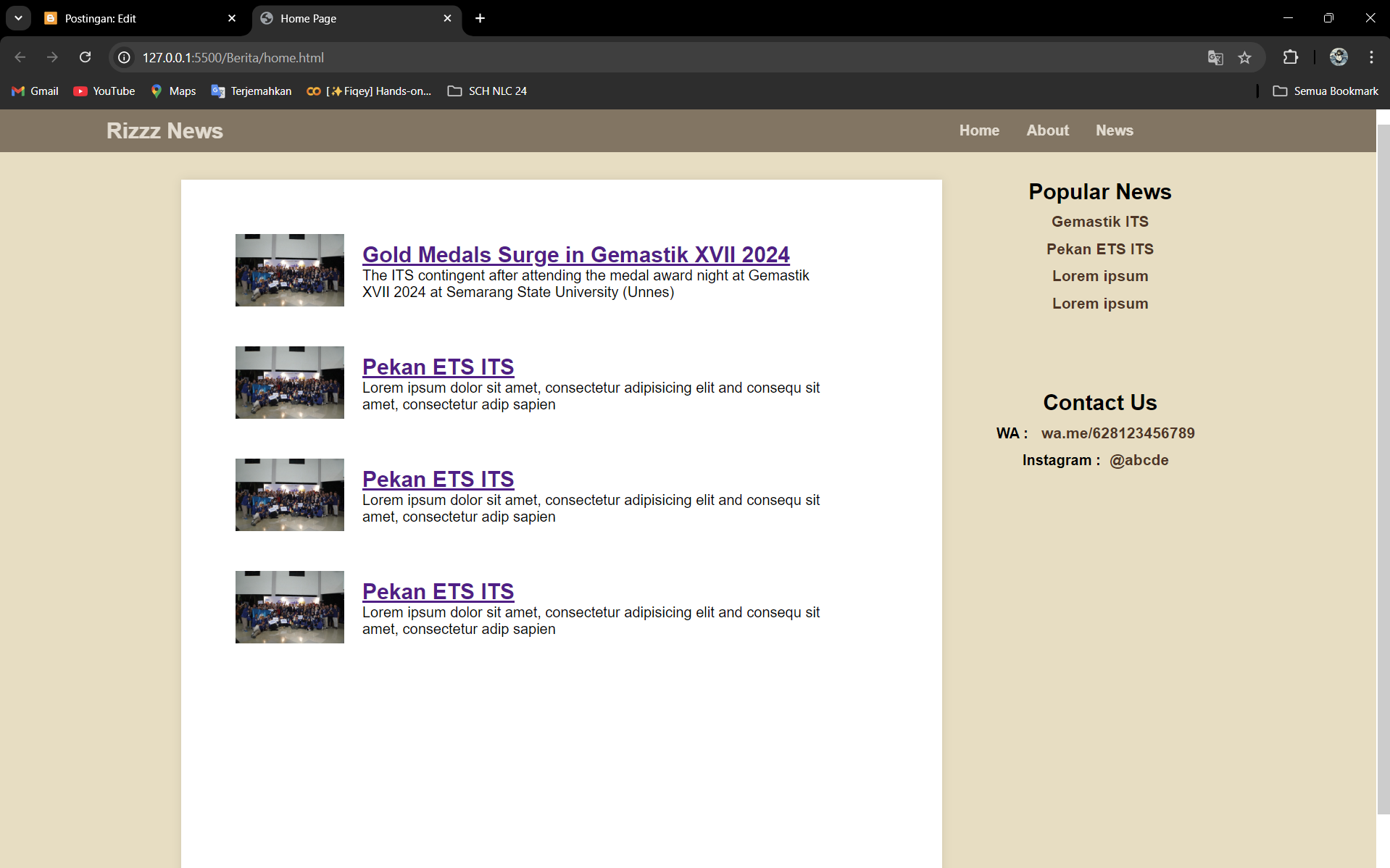Close the Home Page tab
Image resolution: width=1390 pixels, height=868 pixels.
click(x=447, y=18)
